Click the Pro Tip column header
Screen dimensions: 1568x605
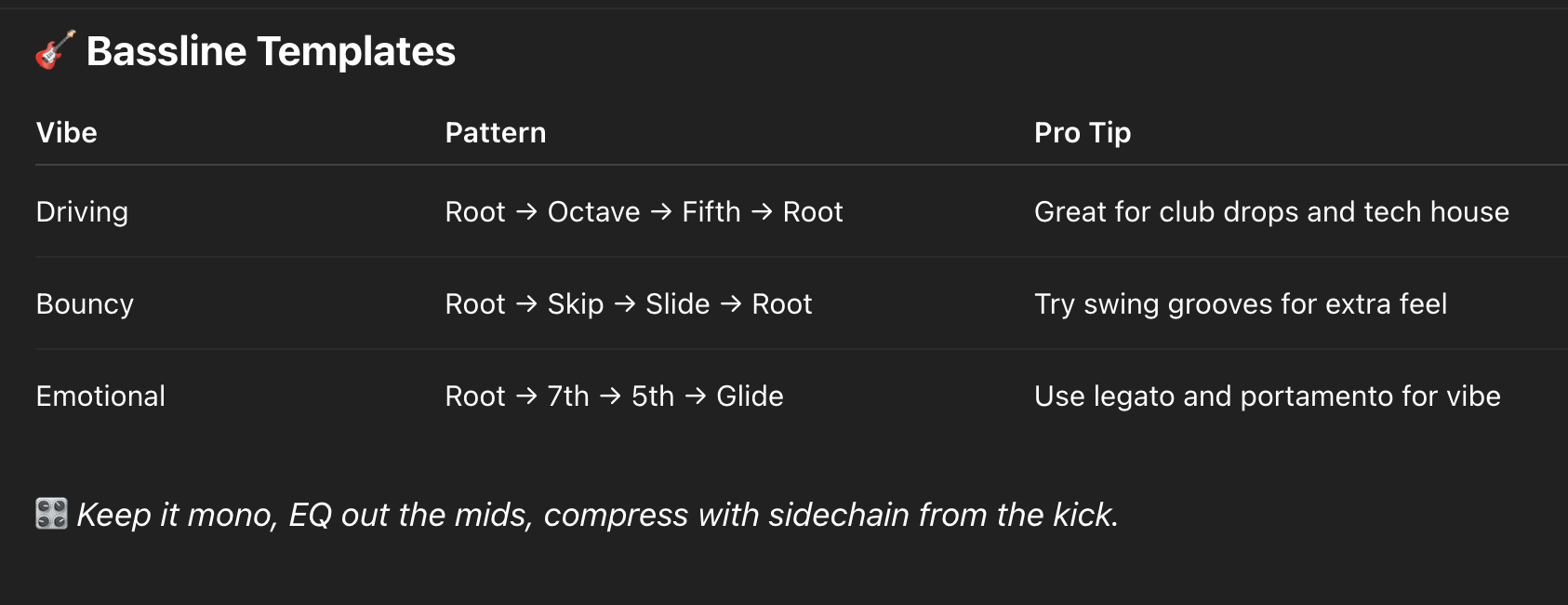(x=1083, y=132)
